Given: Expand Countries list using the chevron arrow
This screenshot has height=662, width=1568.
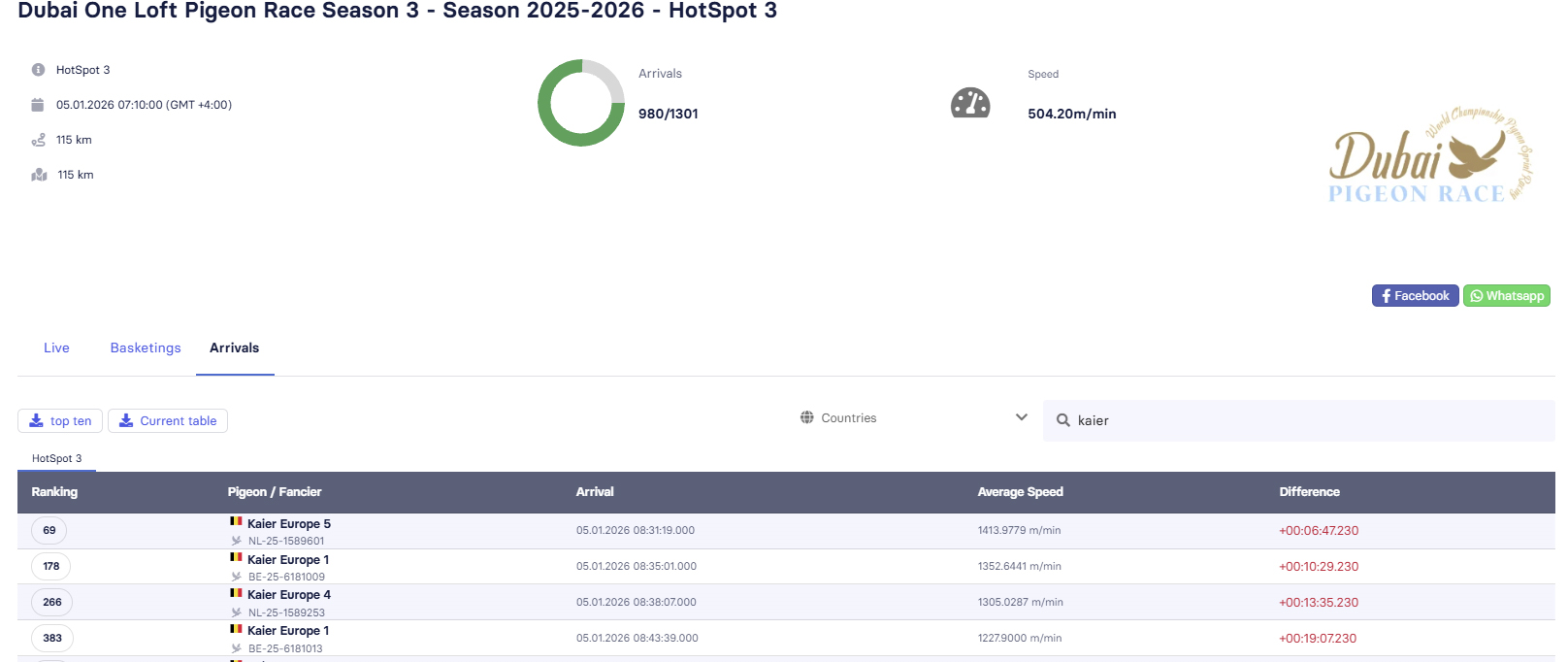Looking at the screenshot, I should [1021, 417].
